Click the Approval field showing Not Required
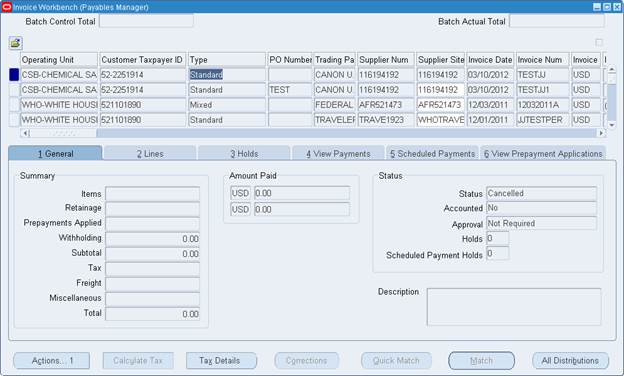The image size is (624, 376). 542,223
